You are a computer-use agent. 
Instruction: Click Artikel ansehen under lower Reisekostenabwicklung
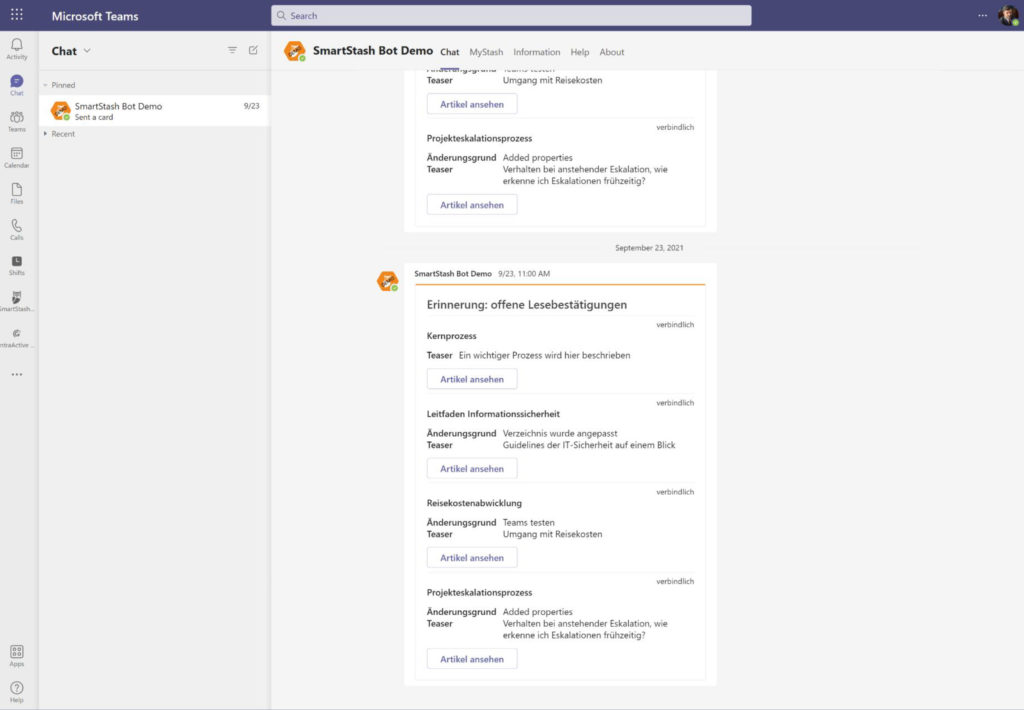coord(472,558)
